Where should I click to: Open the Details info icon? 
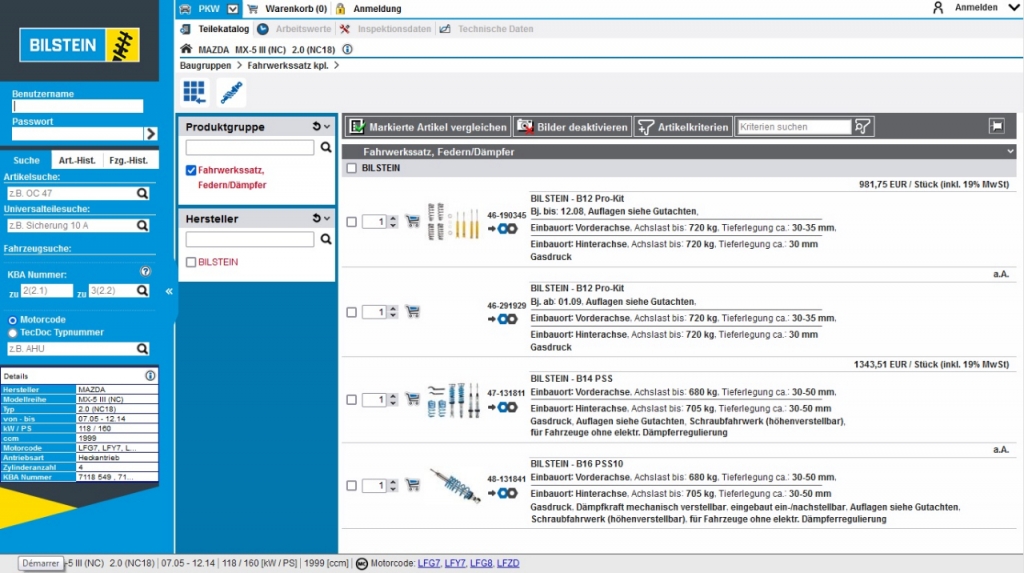[x=150, y=376]
